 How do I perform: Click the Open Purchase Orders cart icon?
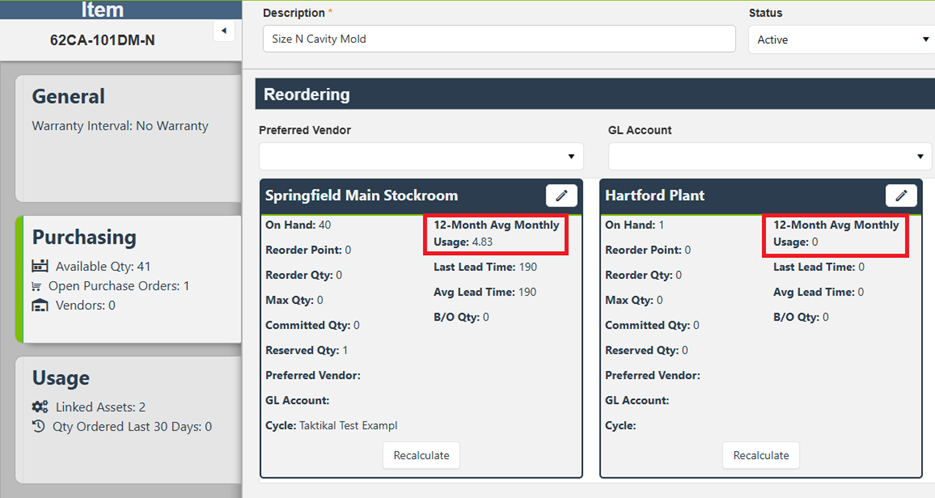click(36, 286)
